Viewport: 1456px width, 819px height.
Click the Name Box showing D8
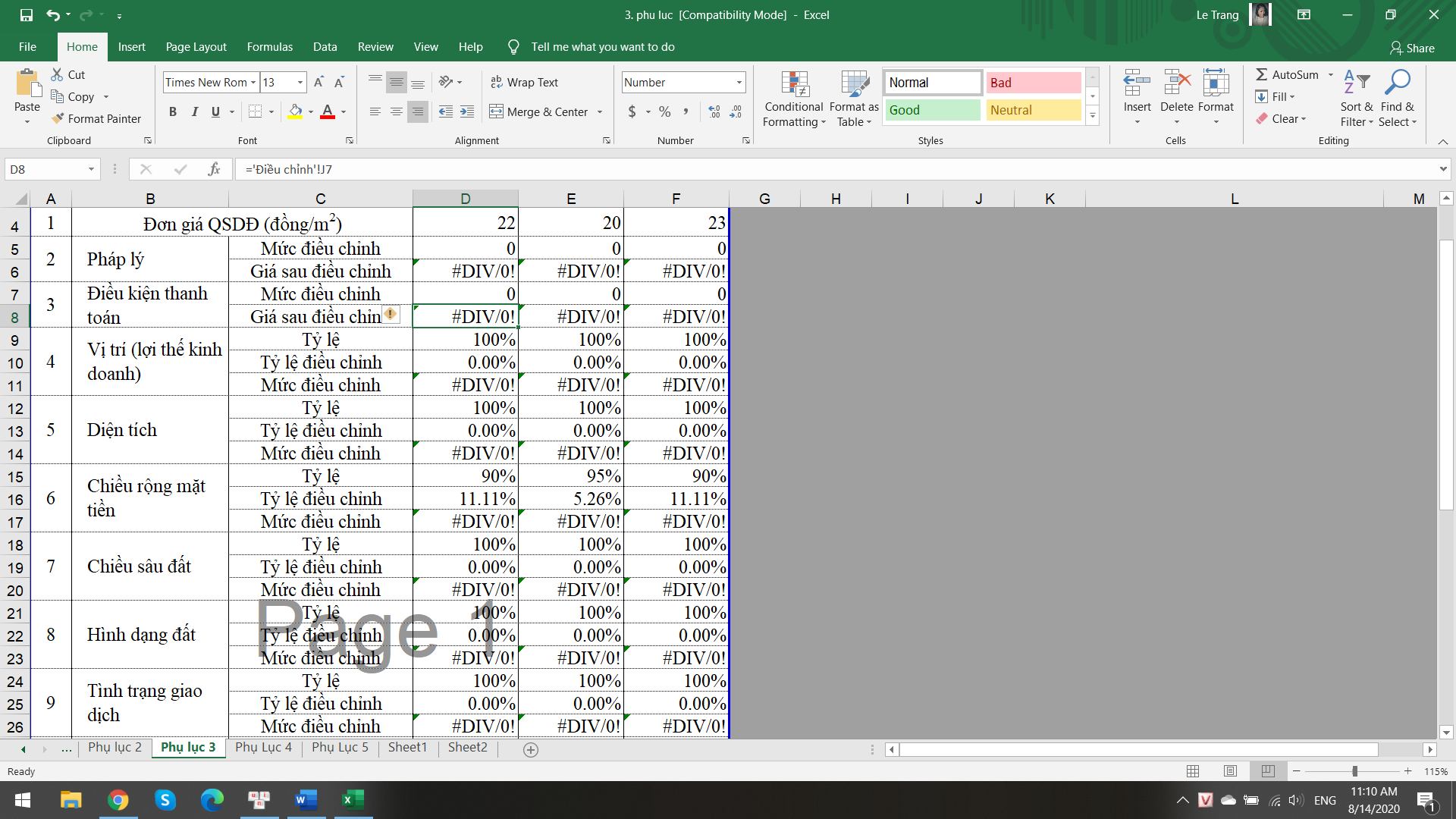[x=52, y=169]
